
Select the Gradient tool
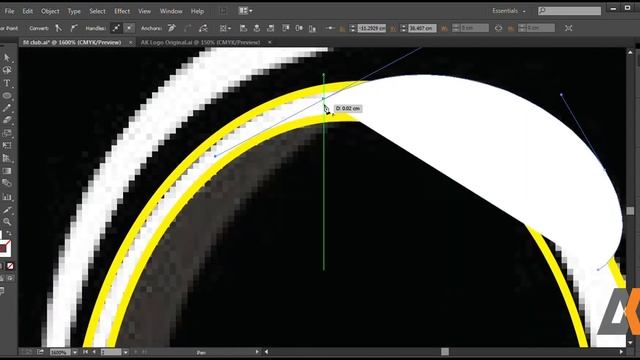[7, 171]
